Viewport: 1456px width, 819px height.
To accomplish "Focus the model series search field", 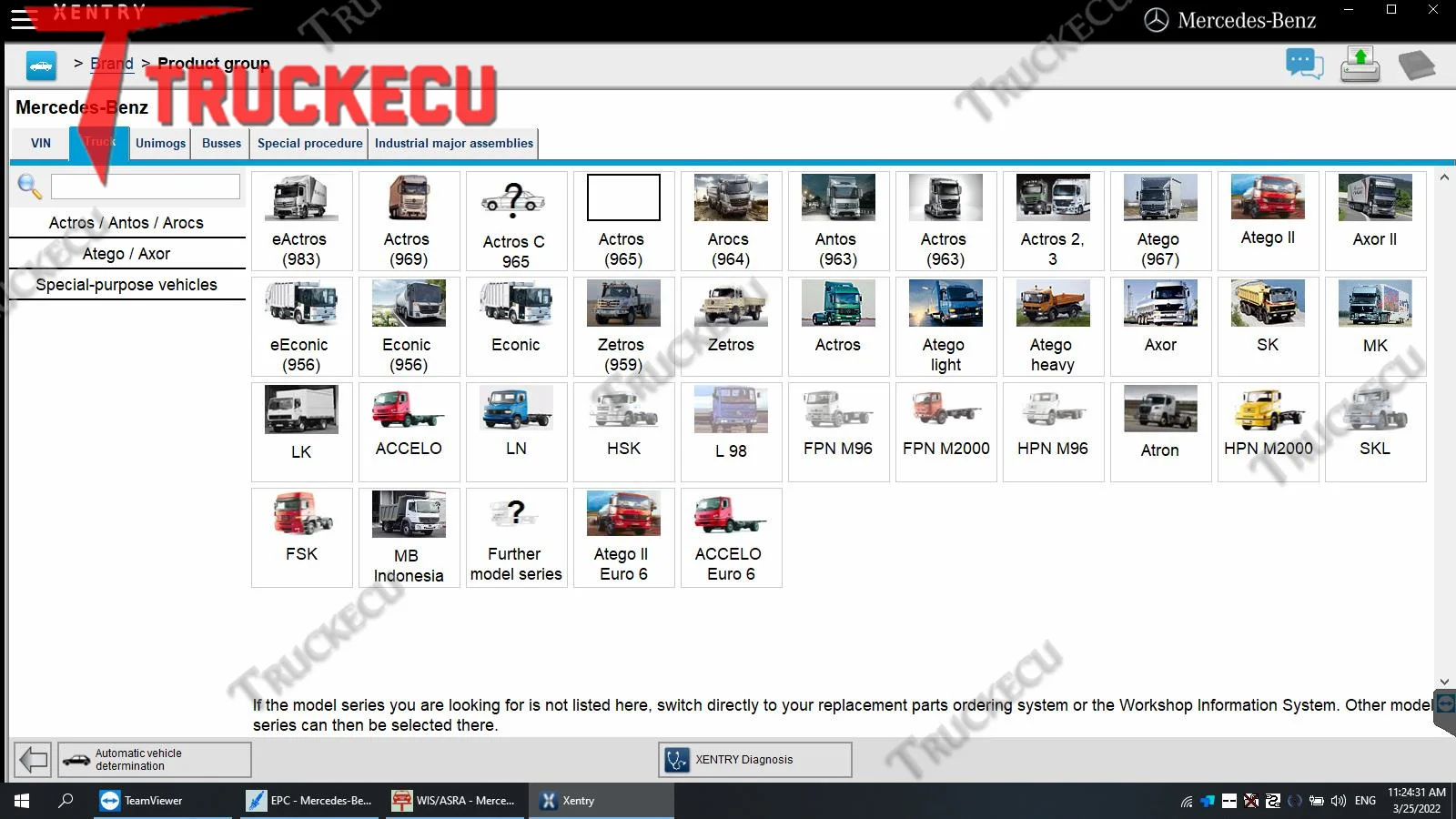I will 146,187.
